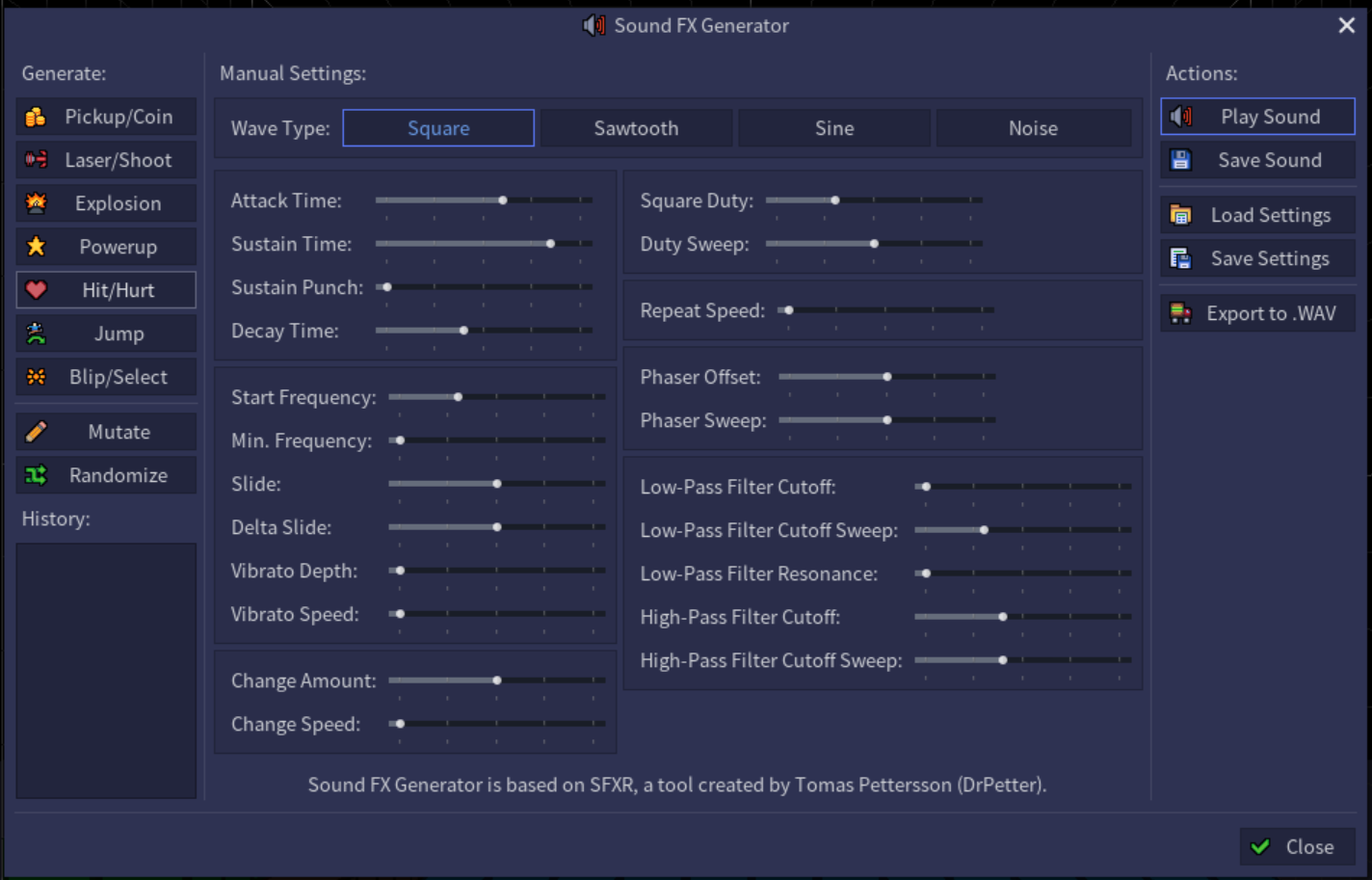
Task: Select the Square wave type
Action: (x=438, y=128)
